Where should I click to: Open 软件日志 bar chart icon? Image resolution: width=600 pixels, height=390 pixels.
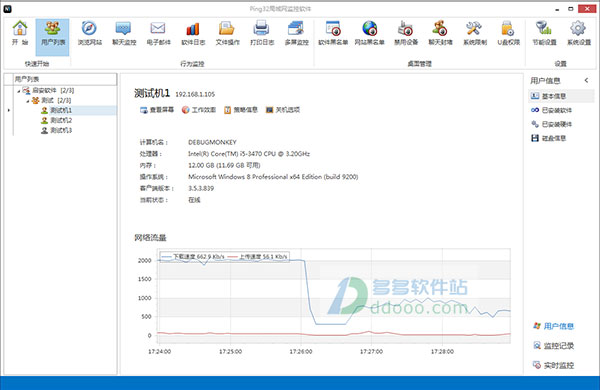[x=192, y=29]
